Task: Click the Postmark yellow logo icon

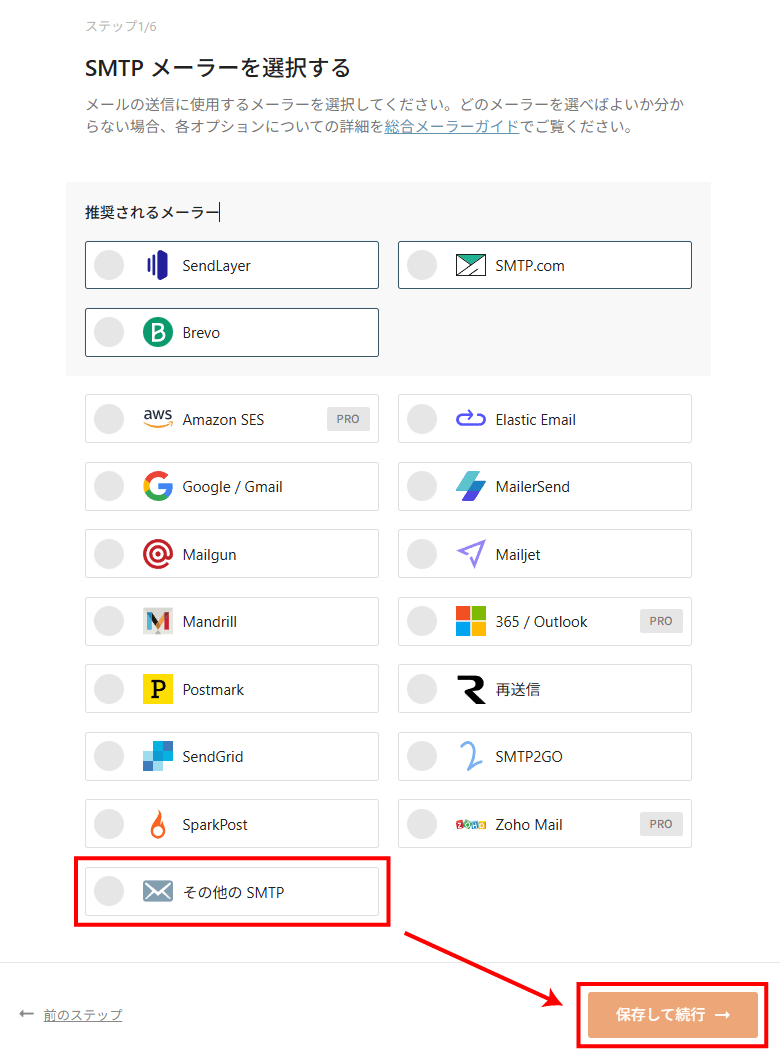Action: point(158,689)
